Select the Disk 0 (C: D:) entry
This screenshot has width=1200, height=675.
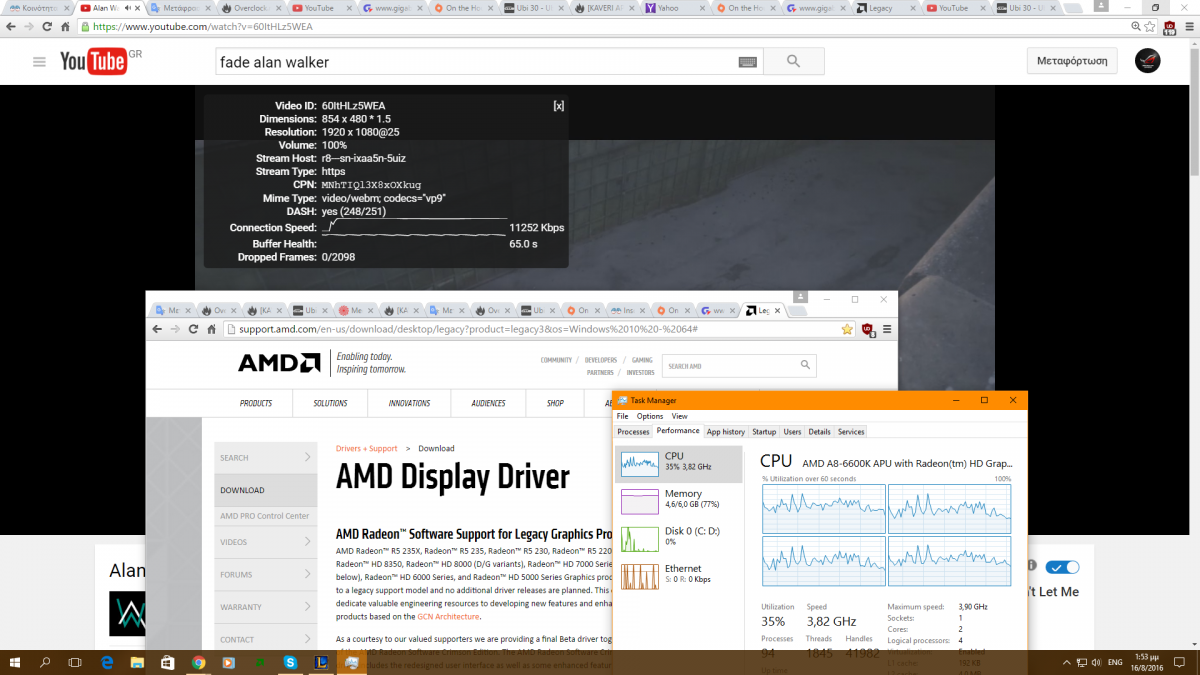[x=679, y=538]
